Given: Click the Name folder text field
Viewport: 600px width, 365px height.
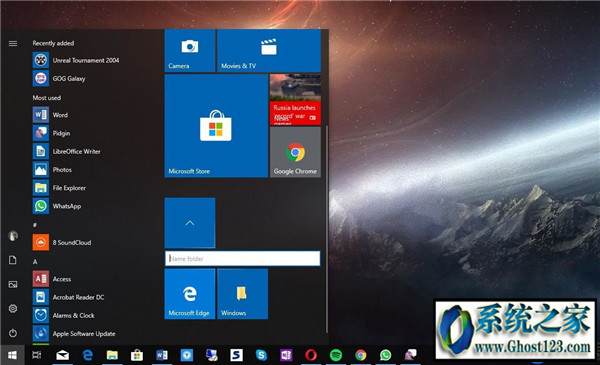Looking at the screenshot, I should coord(243,259).
